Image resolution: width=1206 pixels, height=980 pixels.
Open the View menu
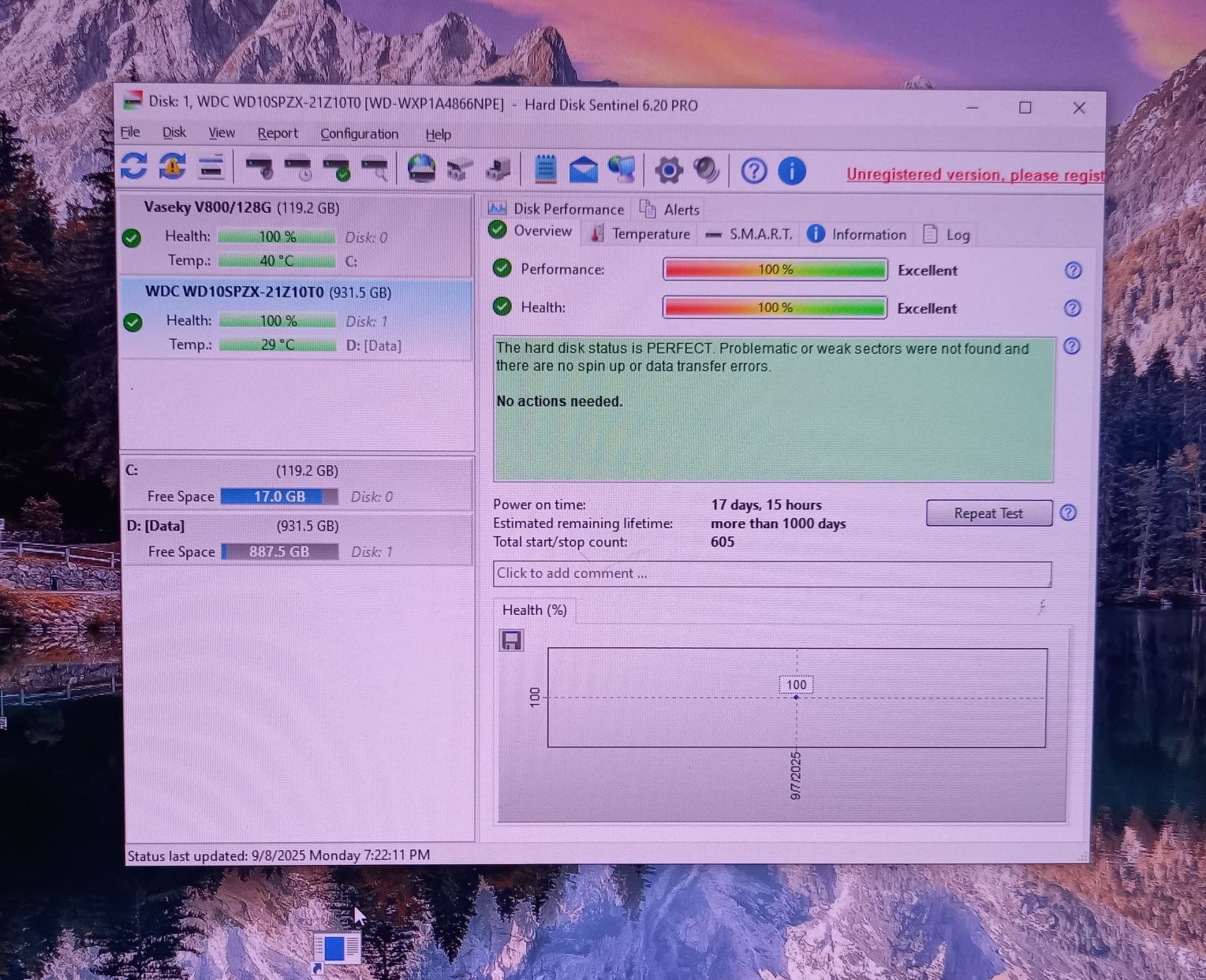pyautogui.click(x=222, y=133)
